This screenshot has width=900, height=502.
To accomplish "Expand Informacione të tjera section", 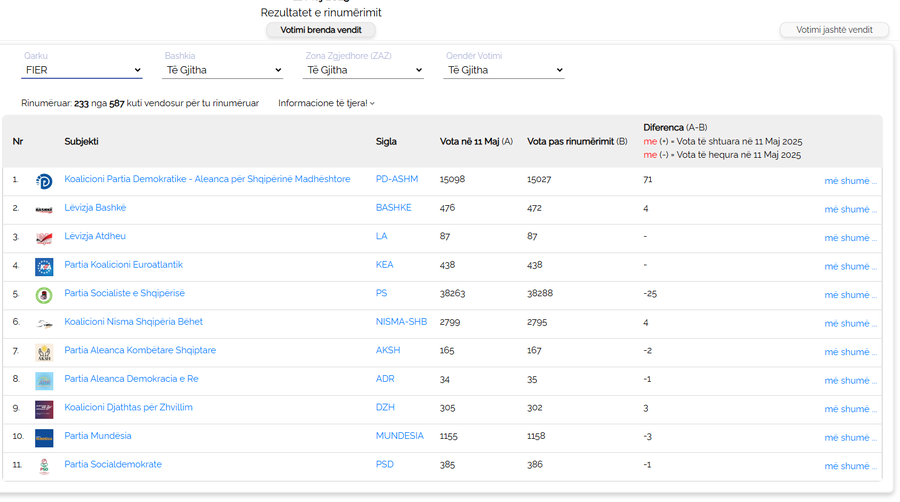I will pos(327,103).
